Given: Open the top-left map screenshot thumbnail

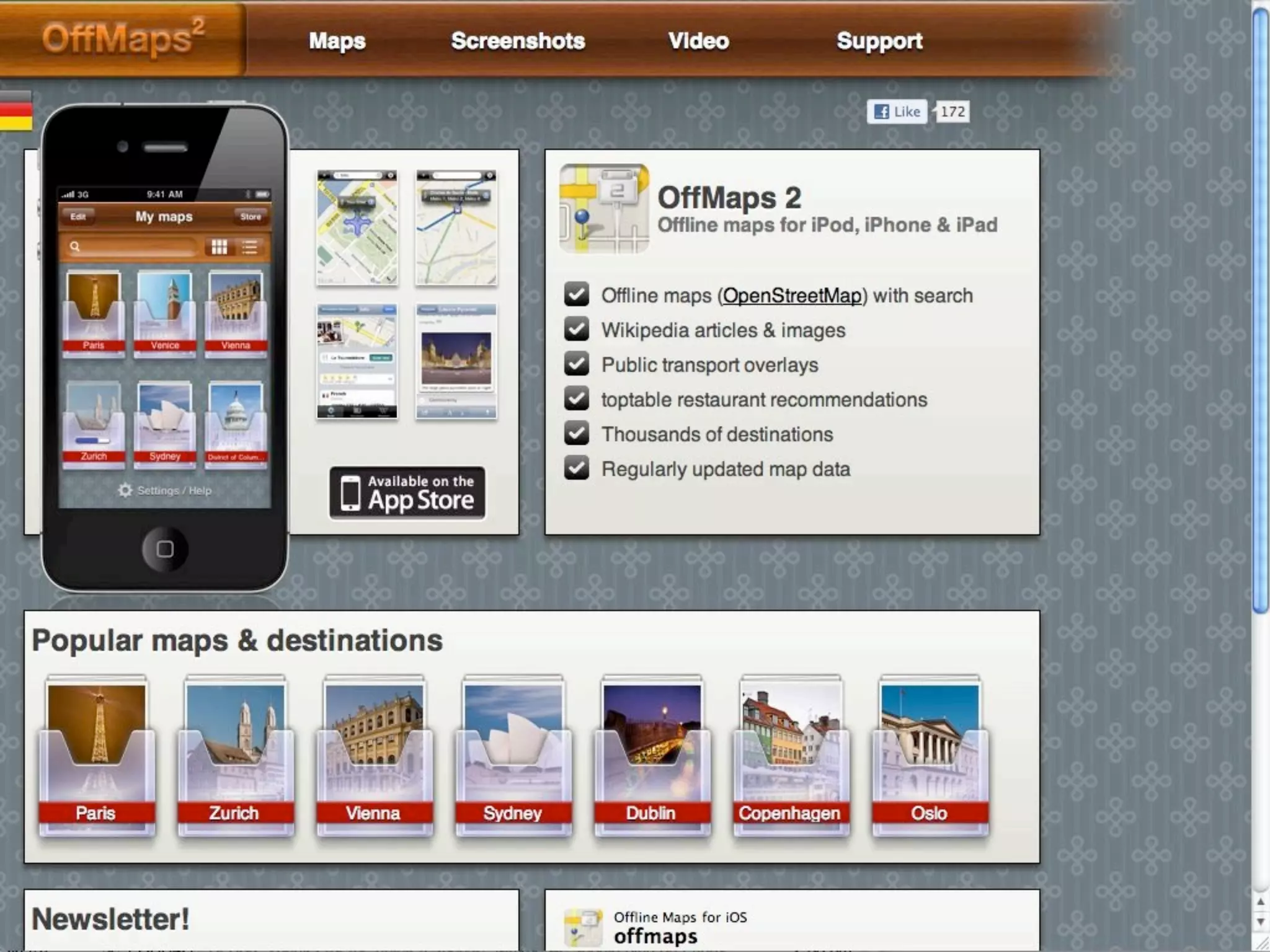Looking at the screenshot, I should coord(357,227).
